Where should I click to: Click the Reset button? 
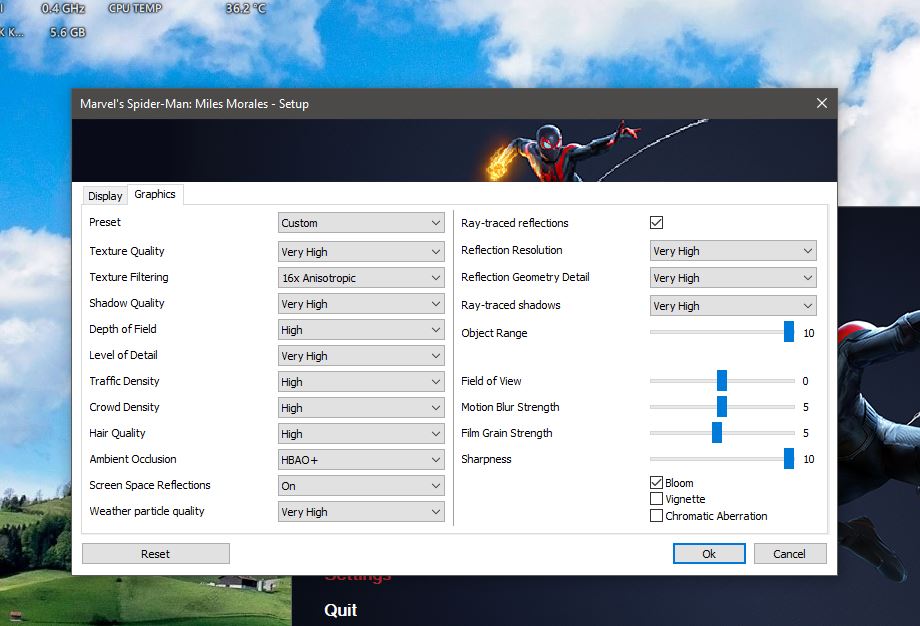tap(155, 554)
